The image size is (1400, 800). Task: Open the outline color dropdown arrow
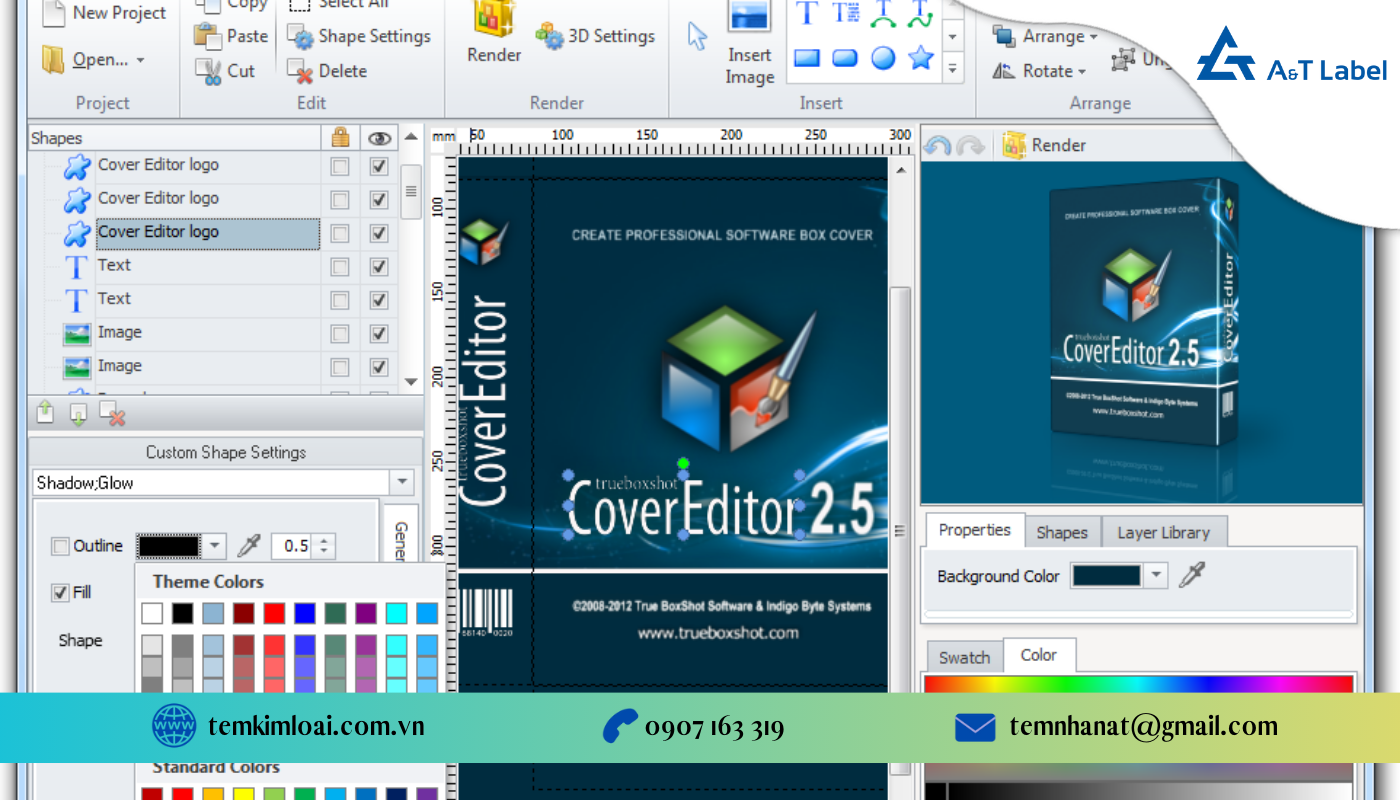pyautogui.click(x=214, y=546)
